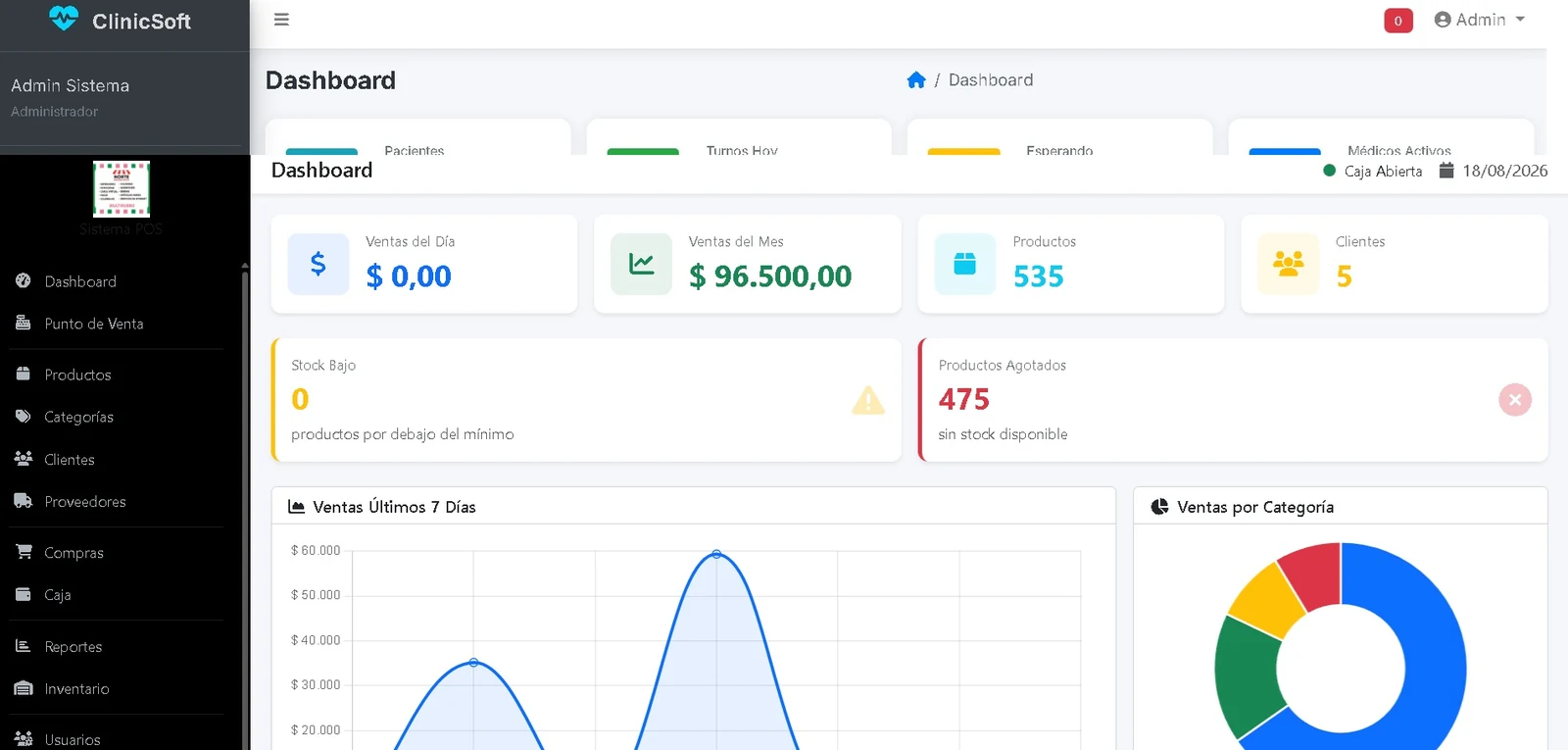Click the warehouse icon for Inventario

24,688
